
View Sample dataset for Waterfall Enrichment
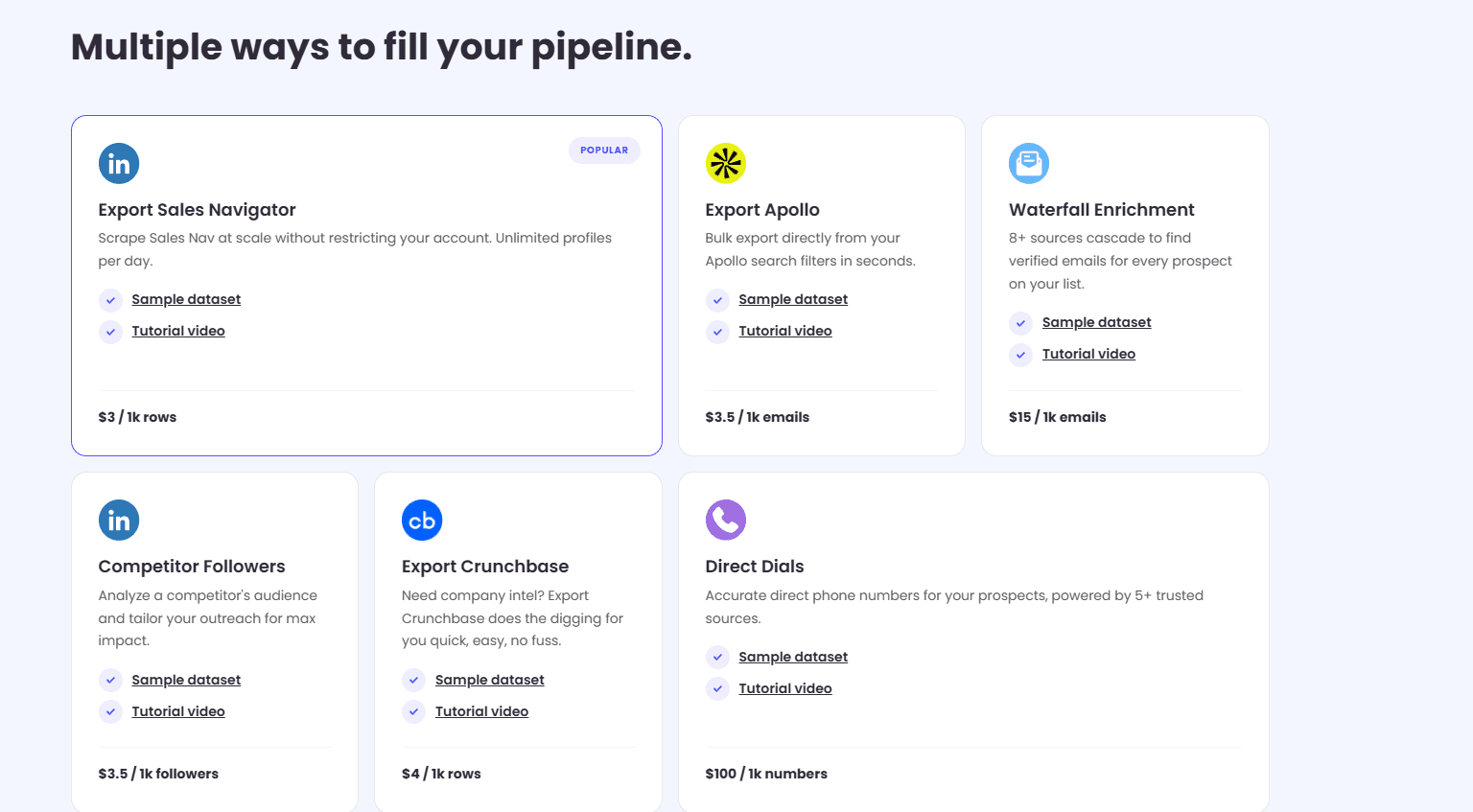click(1097, 322)
